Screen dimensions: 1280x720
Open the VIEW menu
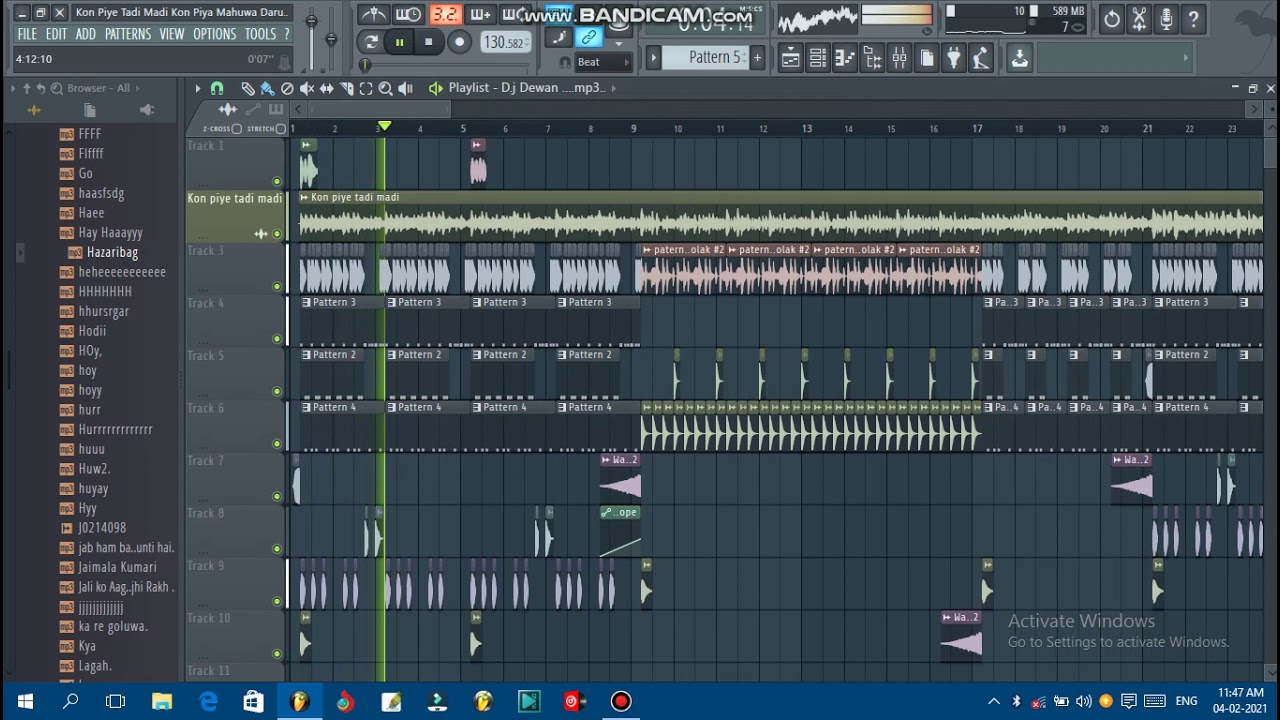[x=172, y=34]
